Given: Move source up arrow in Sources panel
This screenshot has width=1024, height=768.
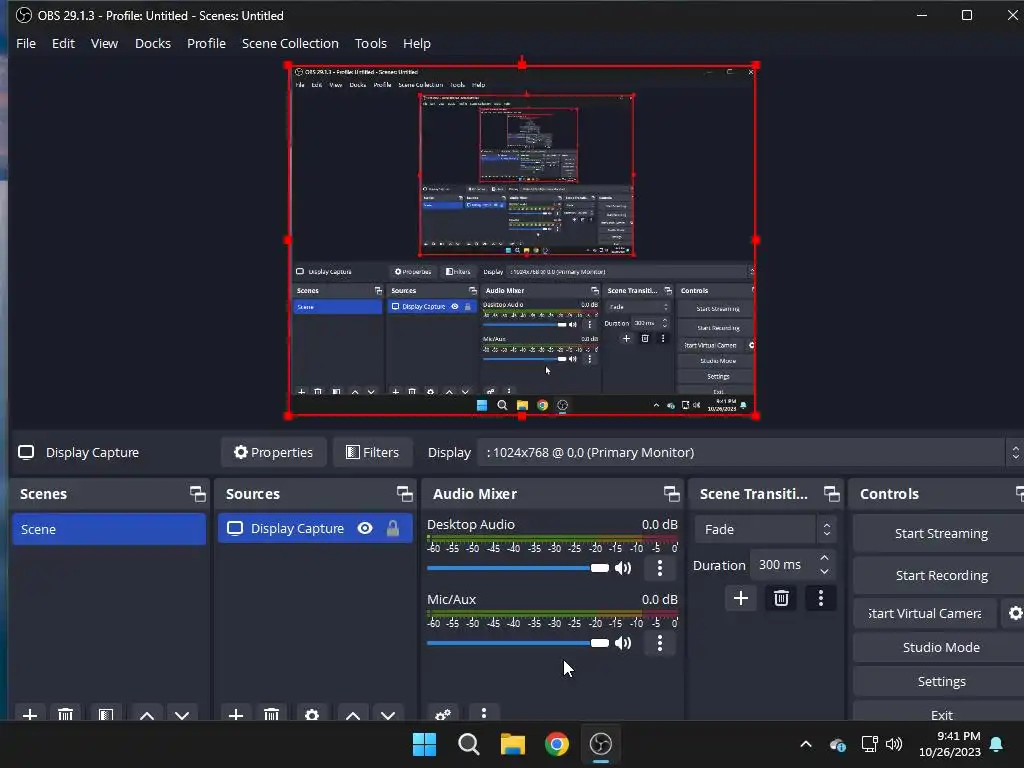Looking at the screenshot, I should click(353, 714).
